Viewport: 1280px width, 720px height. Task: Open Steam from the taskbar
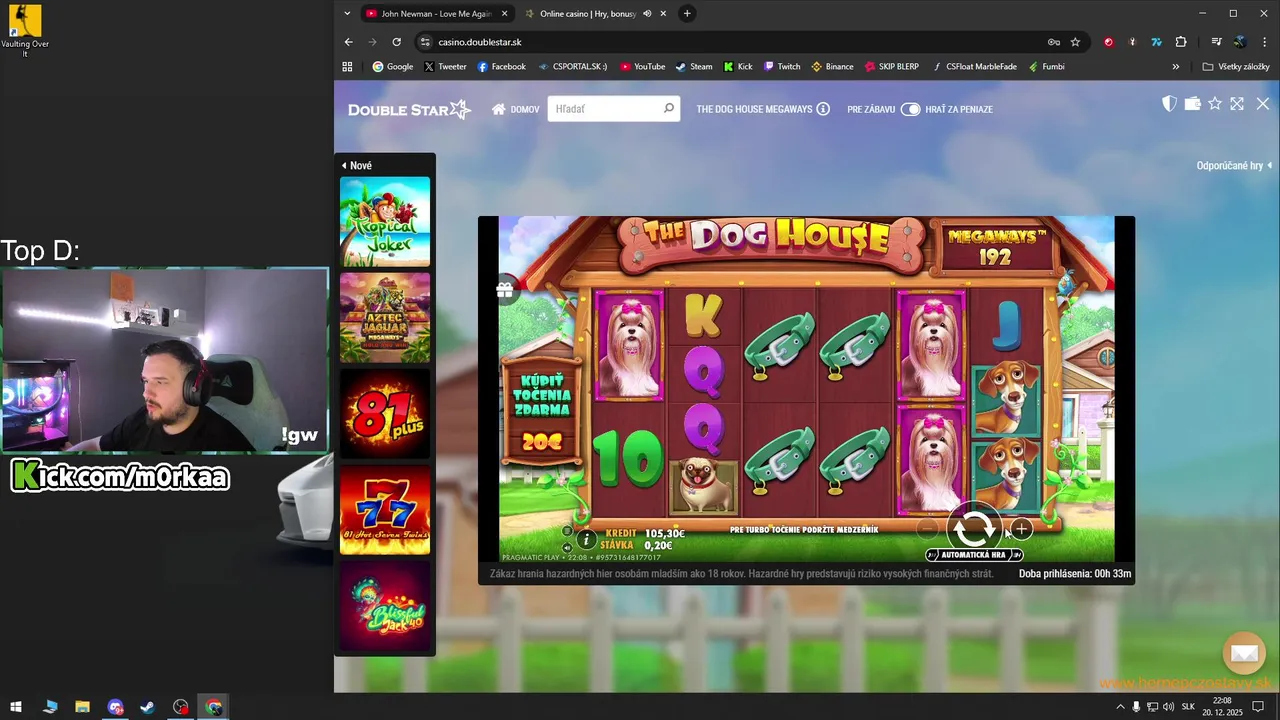(x=148, y=707)
